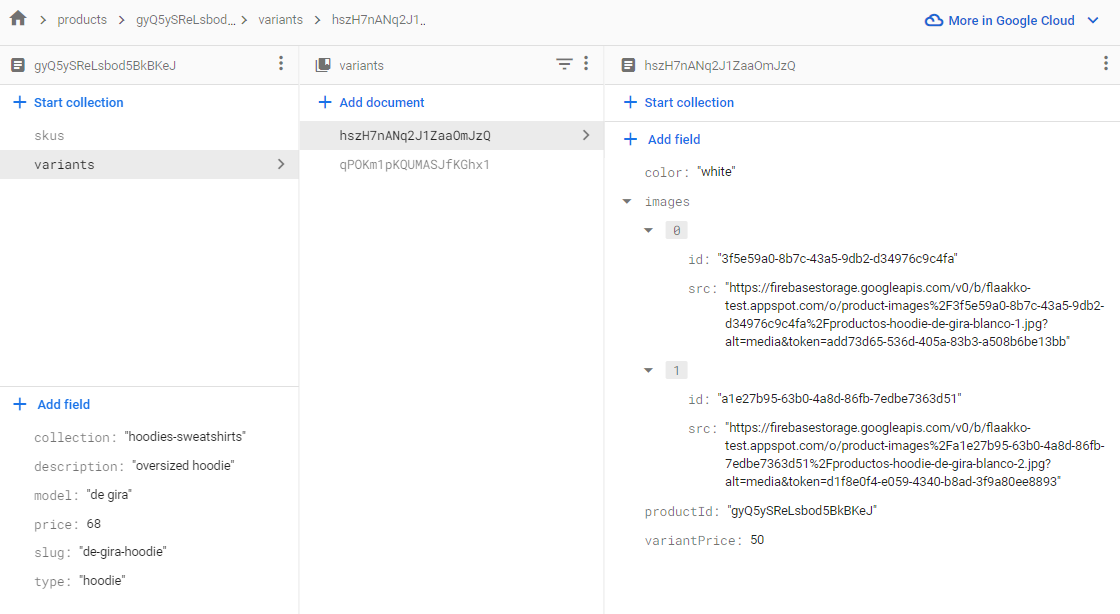Open overflow menu for gyQ5ySReLsbod5BkBKeJ panel

281,63
